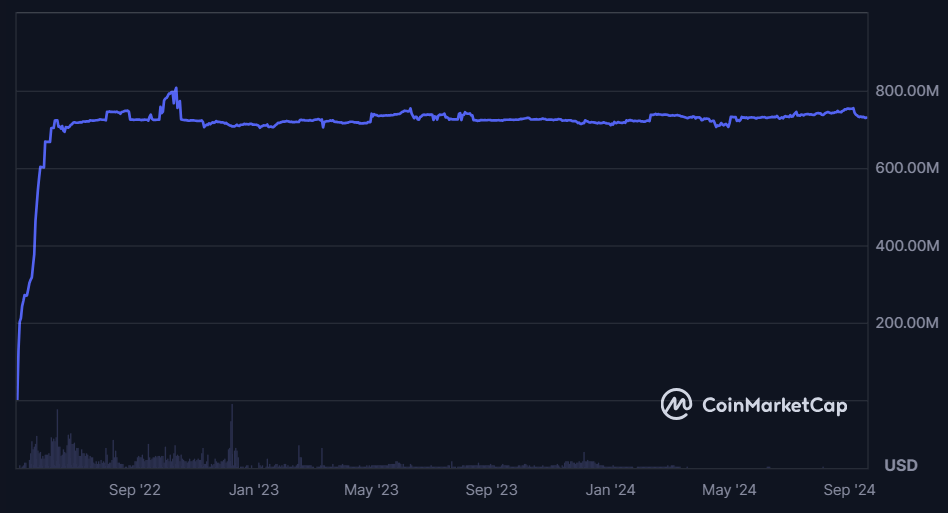The height and width of the screenshot is (513, 948).
Task: Click the blue line's starting point at bottom left
Action: click(x=18, y=397)
